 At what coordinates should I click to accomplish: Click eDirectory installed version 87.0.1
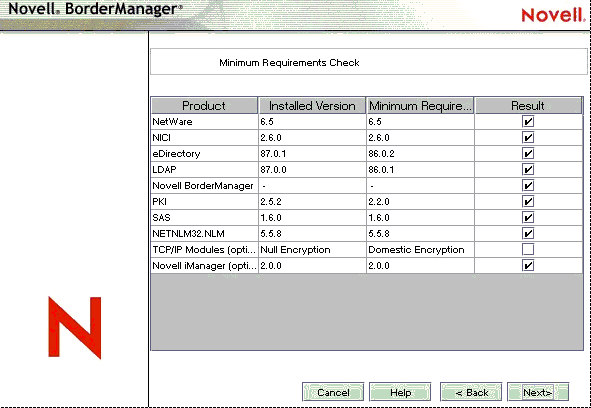point(273,153)
